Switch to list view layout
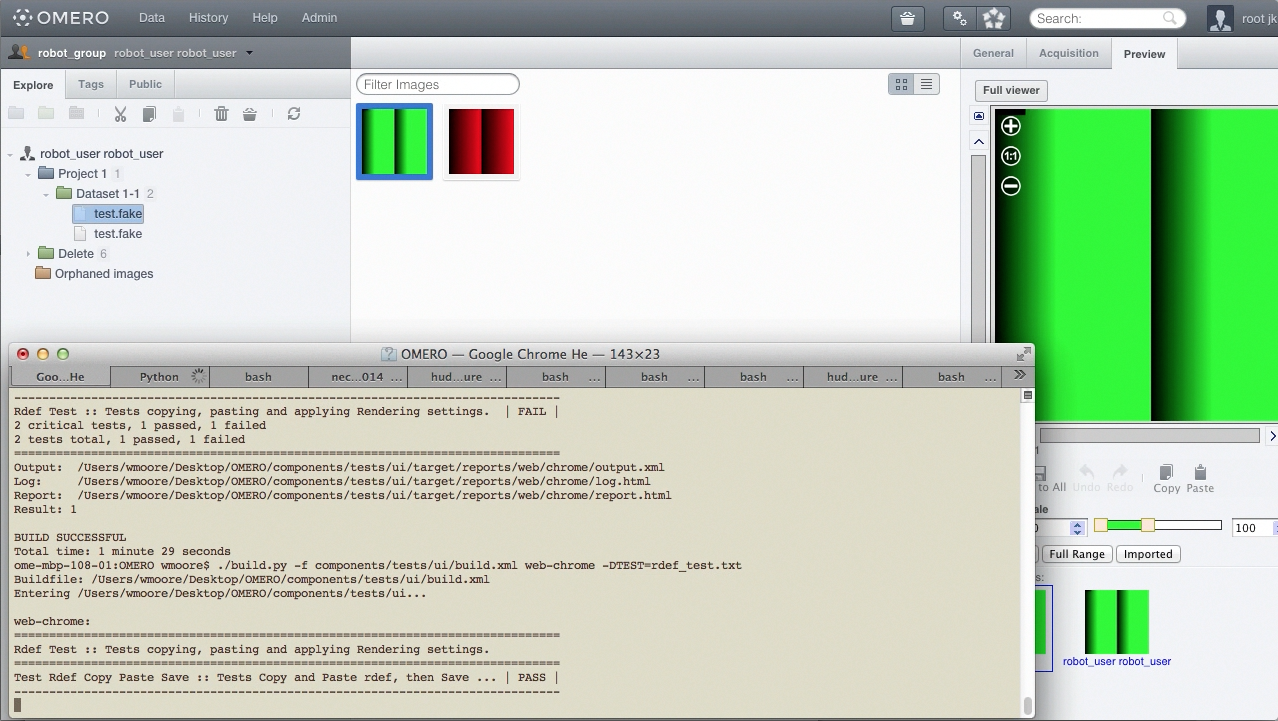 point(927,85)
